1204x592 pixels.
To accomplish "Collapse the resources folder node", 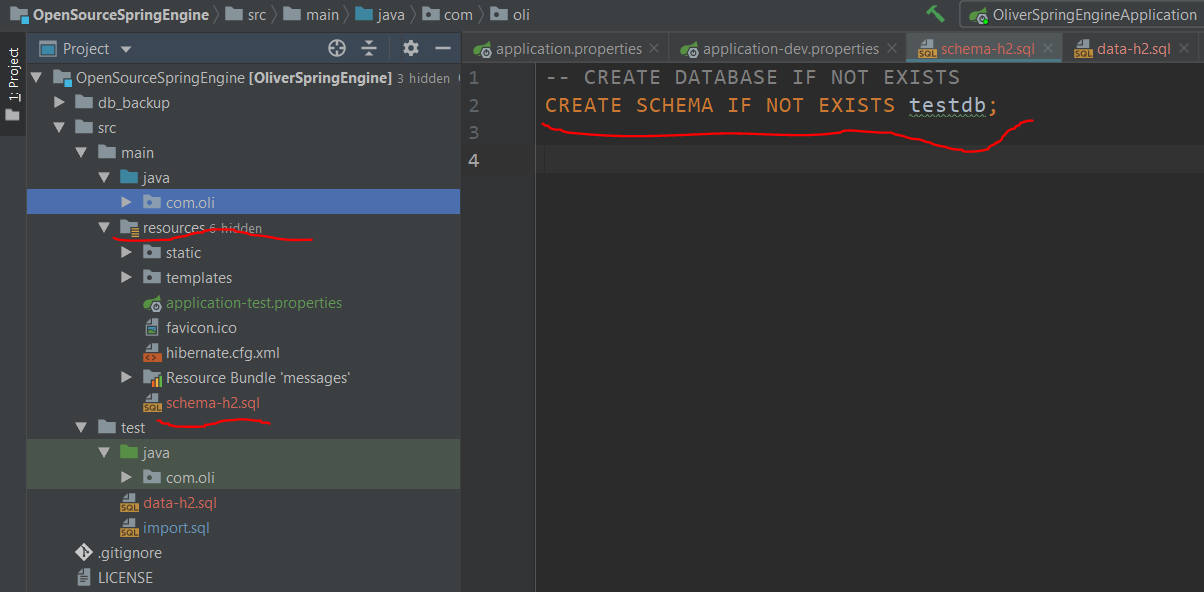I will click(x=104, y=228).
